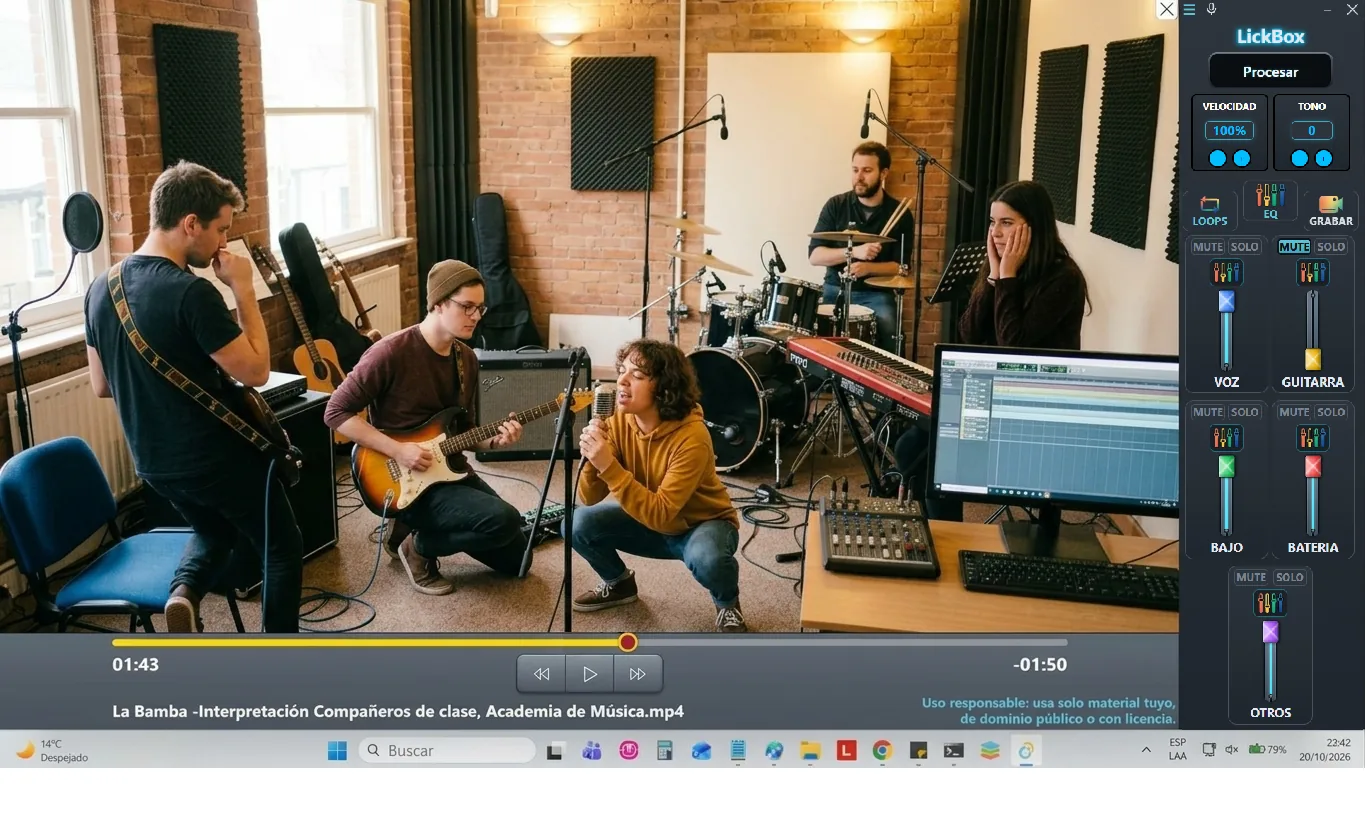Solo the BAJO track

pyautogui.click(x=1245, y=412)
